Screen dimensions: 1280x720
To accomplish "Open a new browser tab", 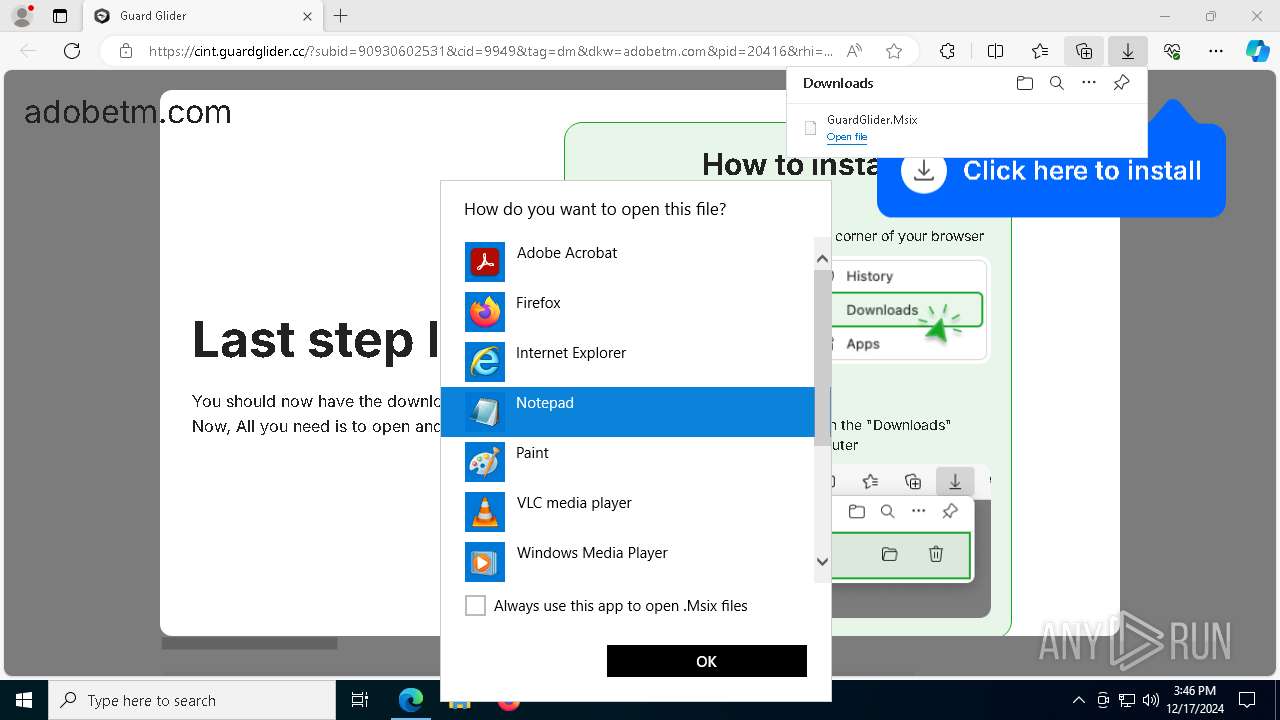I will click(341, 16).
